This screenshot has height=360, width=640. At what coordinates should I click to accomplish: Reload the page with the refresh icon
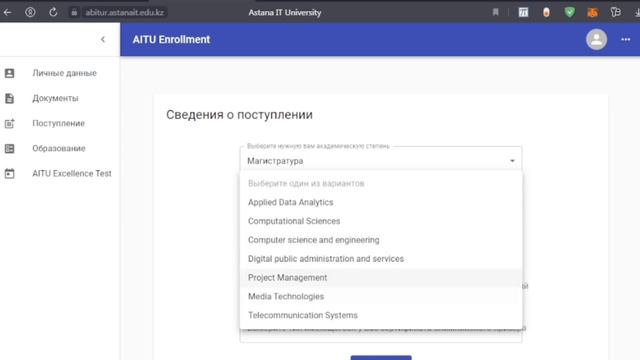53,12
